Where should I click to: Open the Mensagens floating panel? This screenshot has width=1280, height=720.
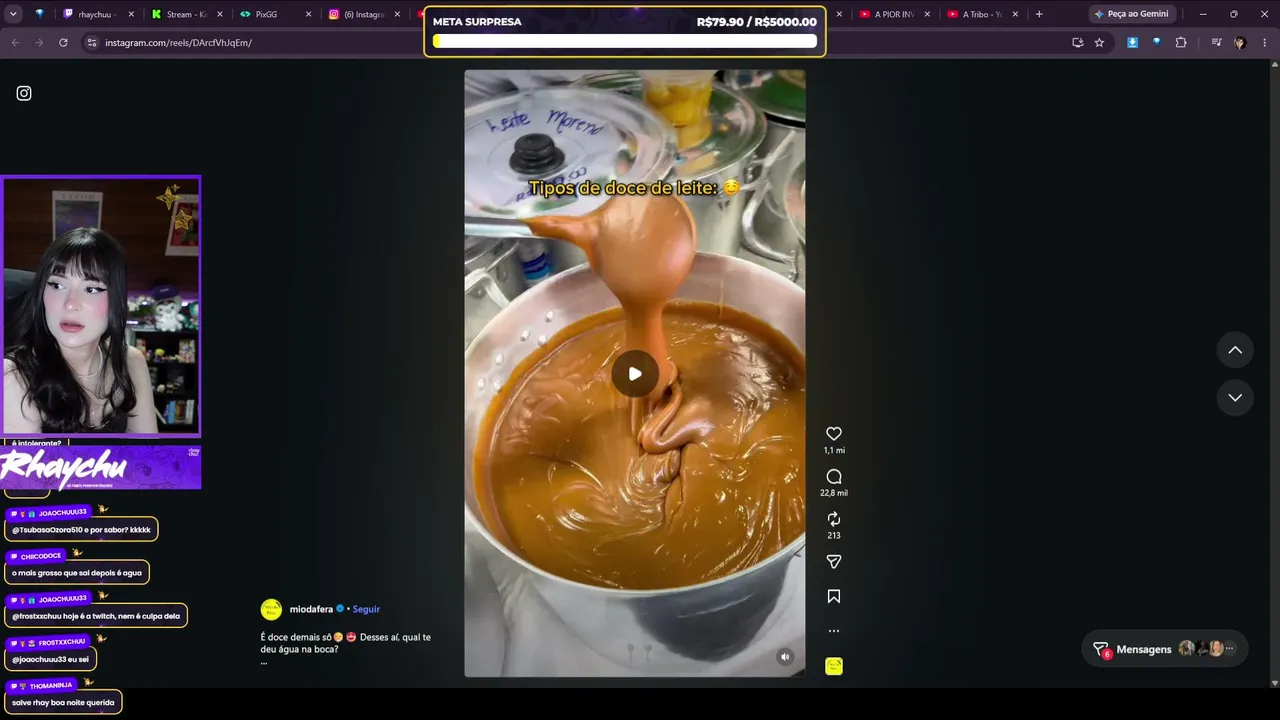[1165, 649]
